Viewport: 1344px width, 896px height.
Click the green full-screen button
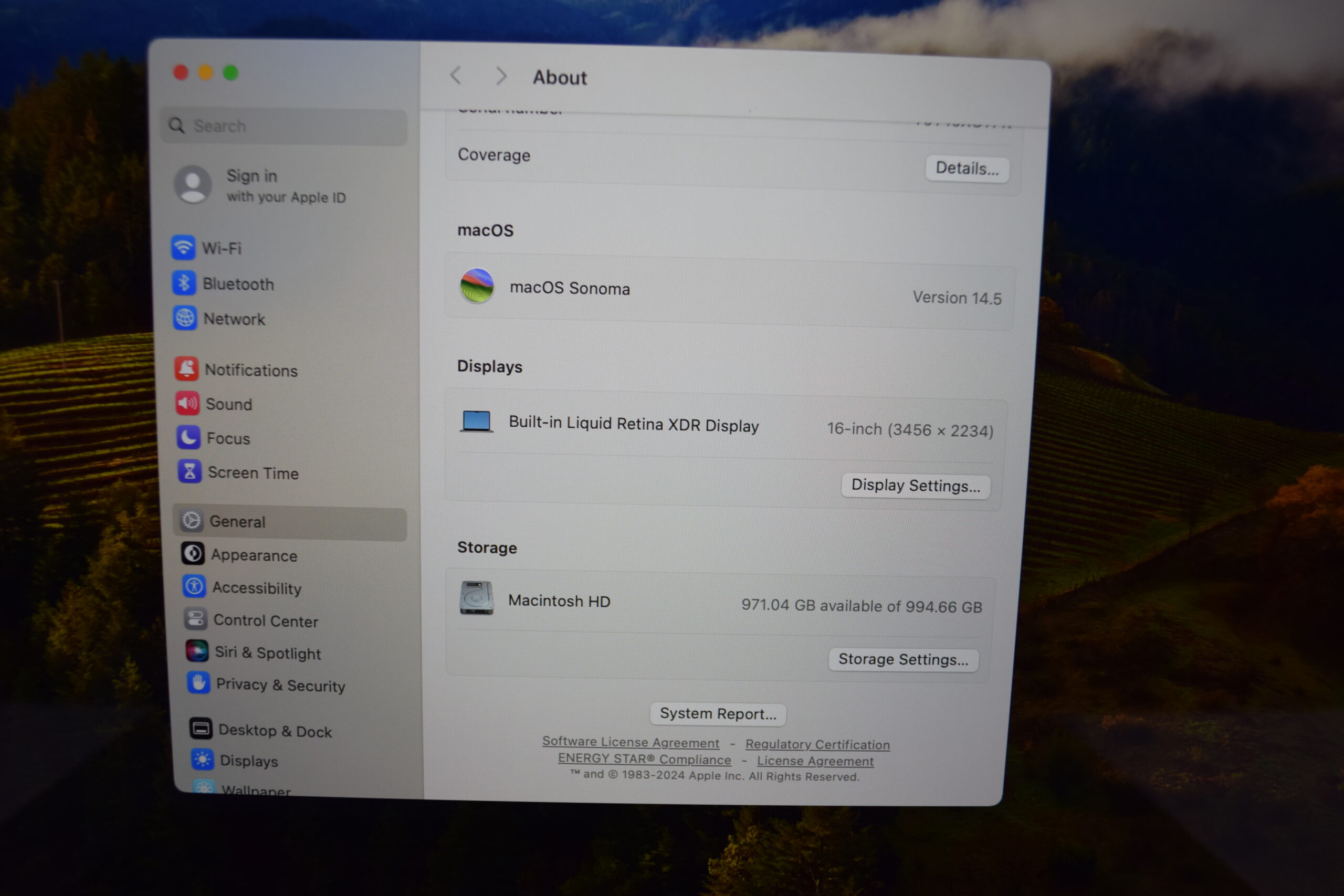click(x=231, y=72)
